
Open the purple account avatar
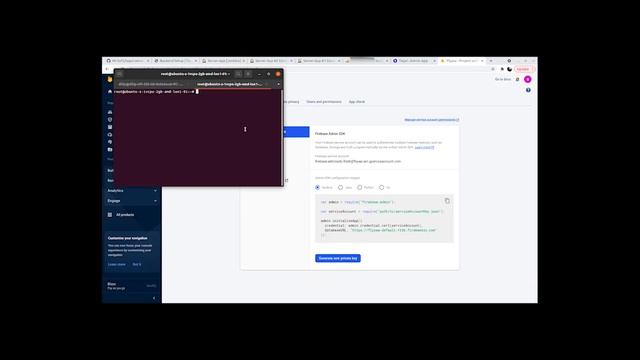click(528, 79)
